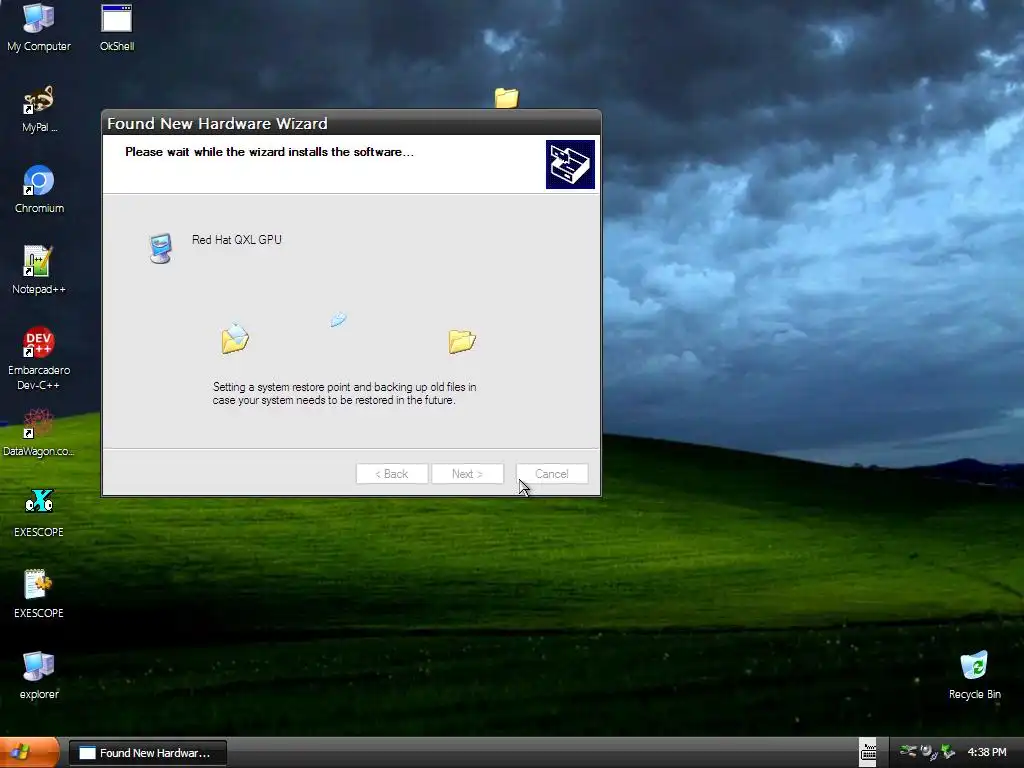This screenshot has width=1024, height=768.
Task: Click the 4:38 PM system clock
Action: (x=986, y=752)
